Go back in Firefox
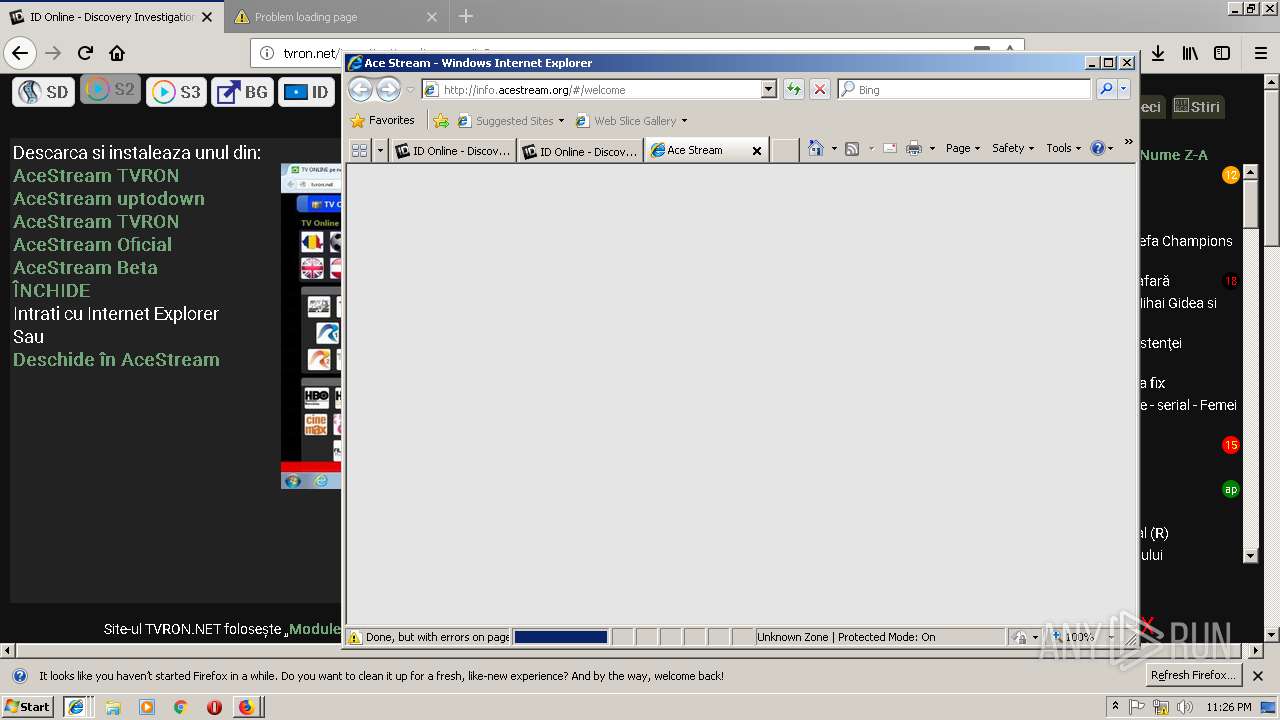The height and width of the screenshot is (720, 1280). coord(20,53)
